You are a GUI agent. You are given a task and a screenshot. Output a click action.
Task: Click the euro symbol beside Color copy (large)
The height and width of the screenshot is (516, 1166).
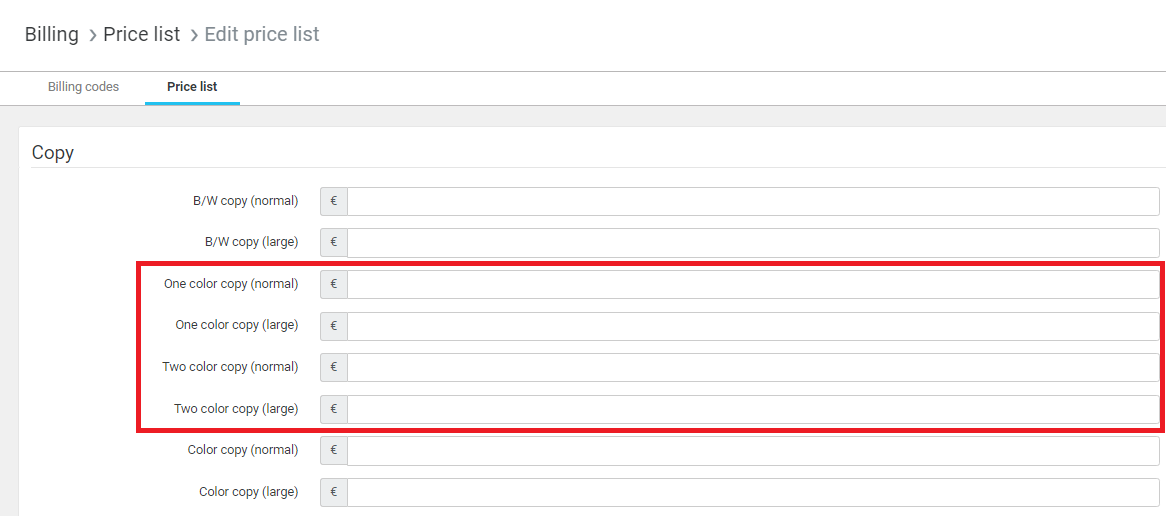click(334, 492)
